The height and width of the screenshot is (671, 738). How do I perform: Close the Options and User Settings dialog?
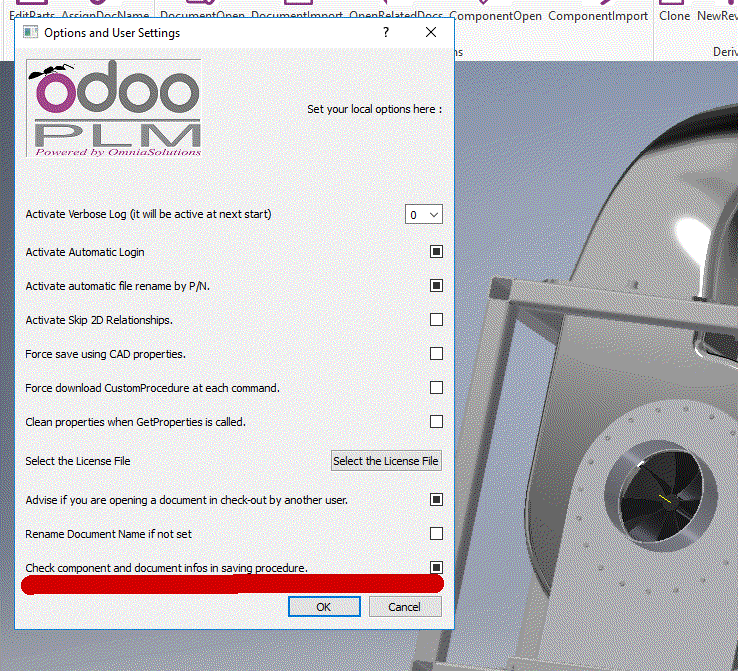tap(431, 33)
